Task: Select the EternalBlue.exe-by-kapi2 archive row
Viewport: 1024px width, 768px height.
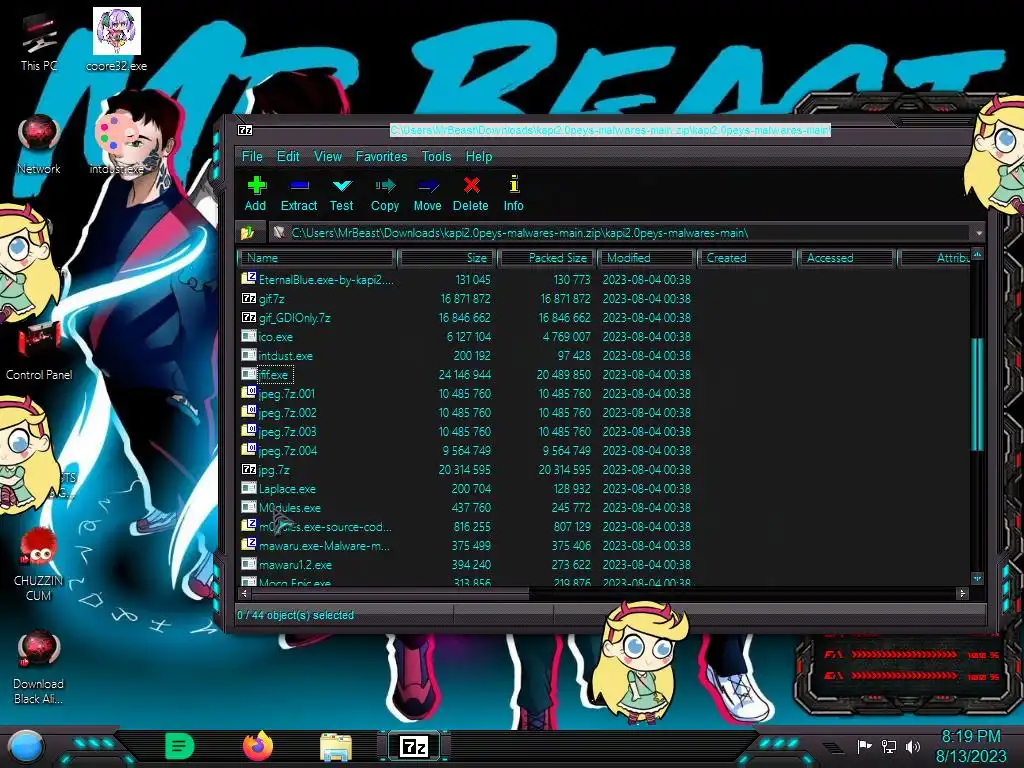Action: click(x=466, y=280)
